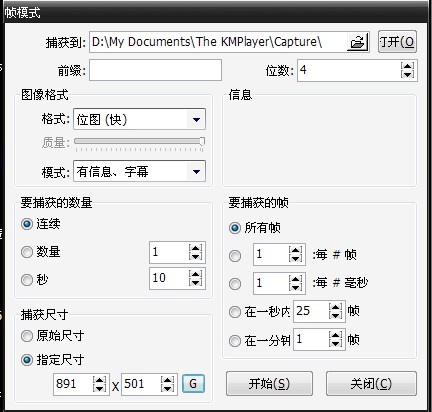Click the G button beside size fields
The width and height of the screenshot is (432, 412).
[x=193, y=384]
